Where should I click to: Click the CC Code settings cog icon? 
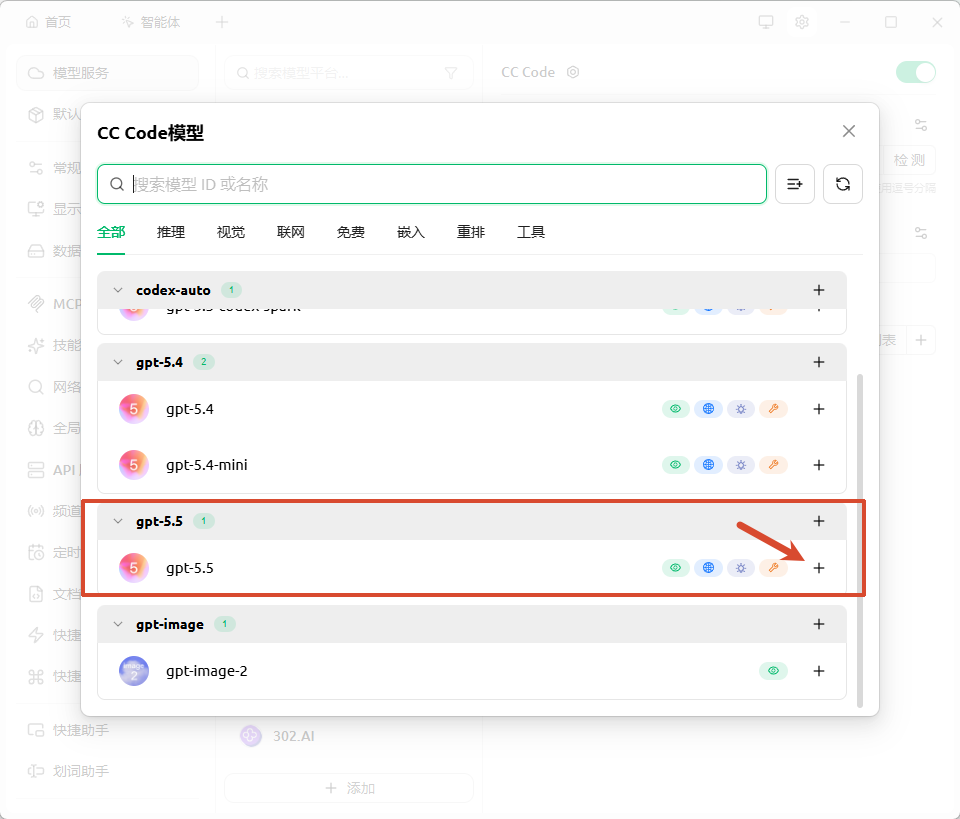[572, 72]
